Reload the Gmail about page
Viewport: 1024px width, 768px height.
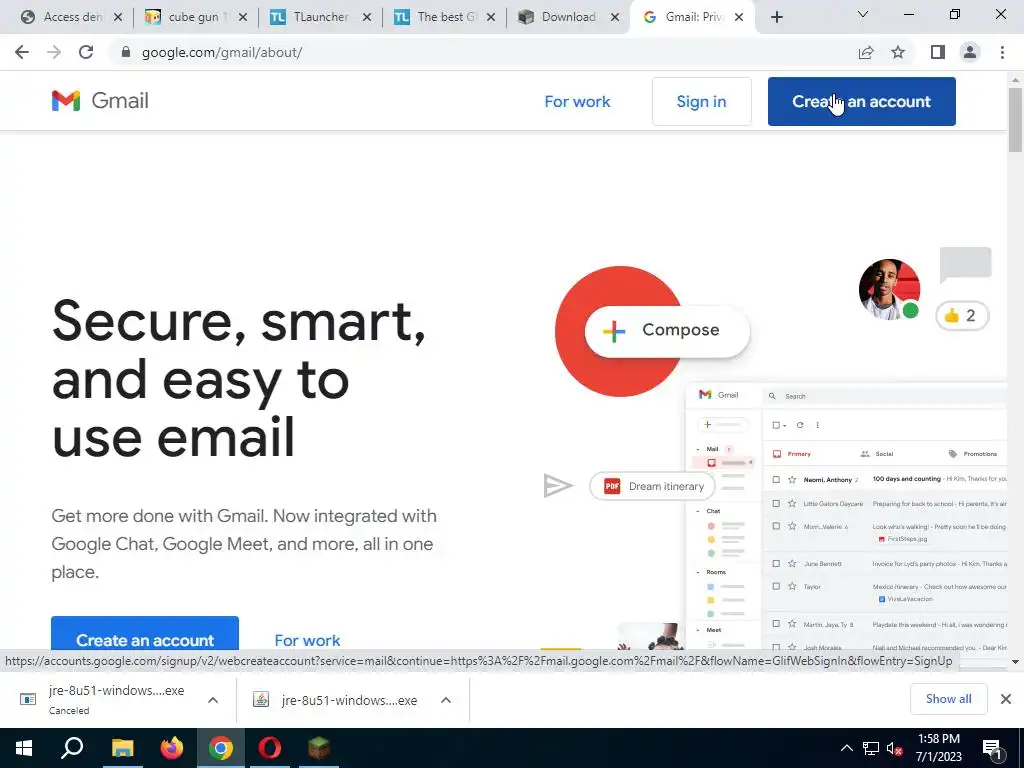tap(86, 52)
